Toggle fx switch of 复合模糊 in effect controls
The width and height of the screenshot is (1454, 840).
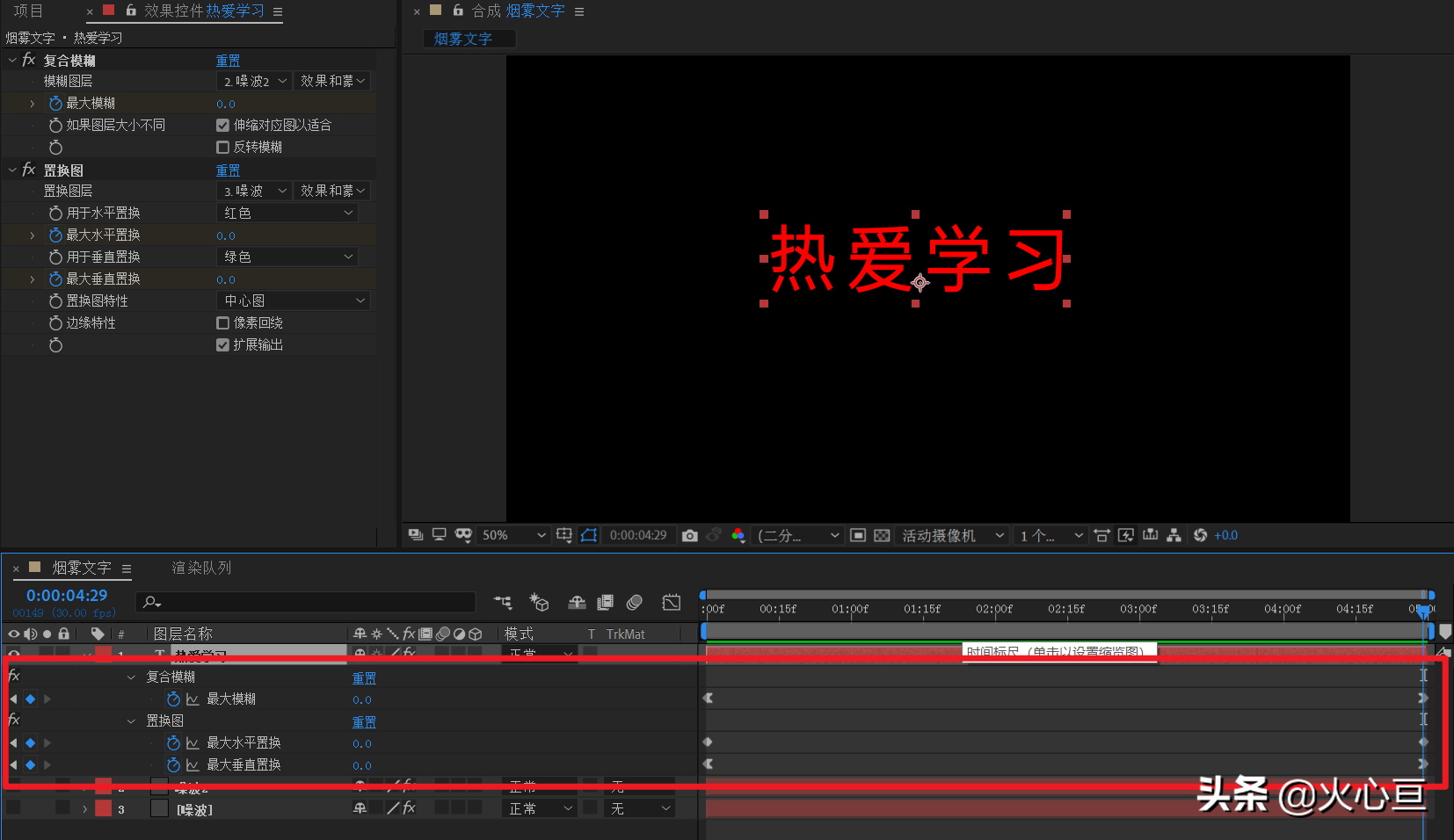point(29,60)
